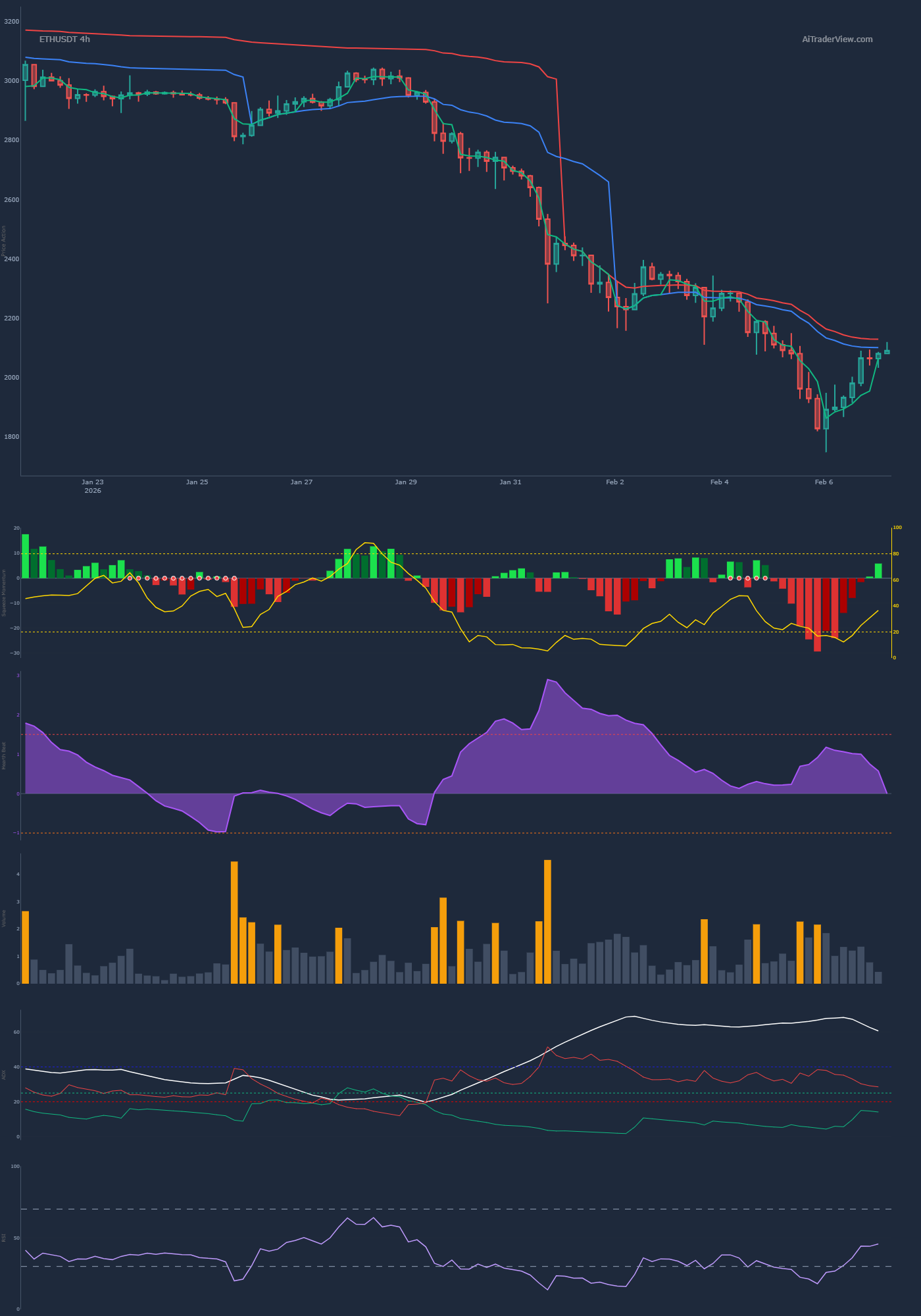The width and height of the screenshot is (921, 1316).
Task: Select the last candlestick on the price chart
Action: click(x=887, y=352)
